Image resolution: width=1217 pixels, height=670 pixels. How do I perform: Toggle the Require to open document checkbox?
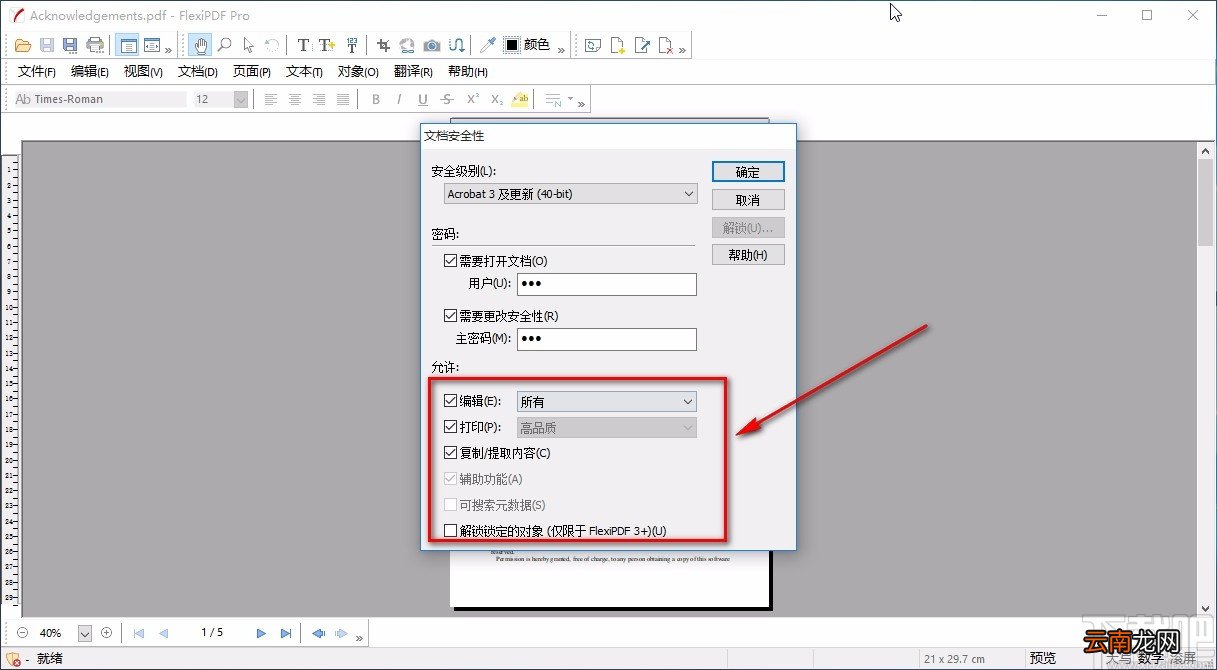click(x=450, y=261)
